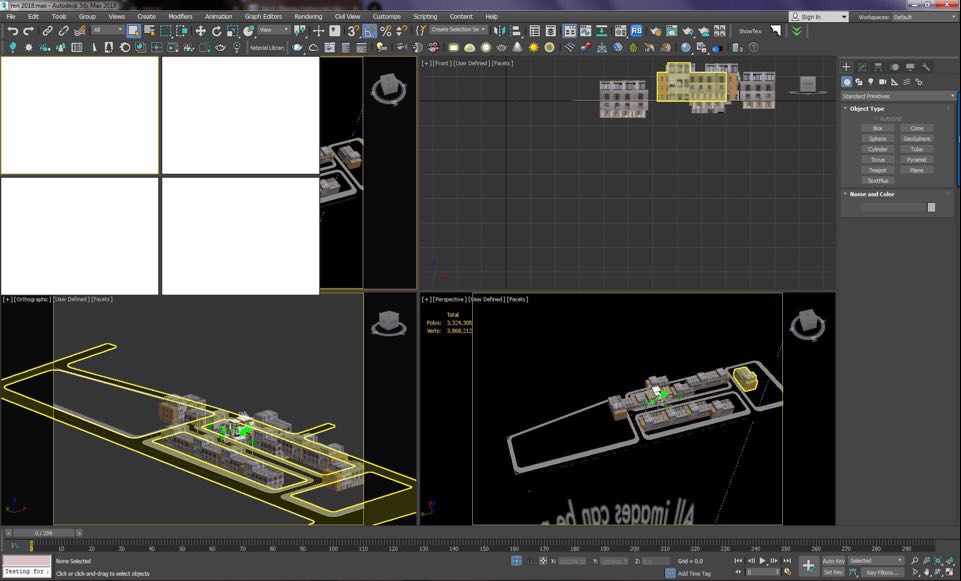Screen dimensions: 961x581
Task: Toggle Auto Key animation mode
Action: [833, 561]
